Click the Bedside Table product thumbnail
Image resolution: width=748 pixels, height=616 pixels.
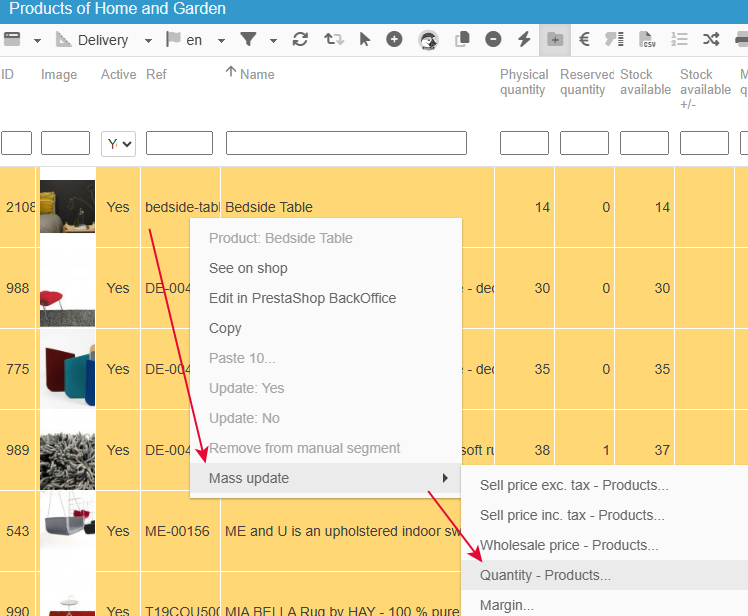pyautogui.click(x=67, y=207)
